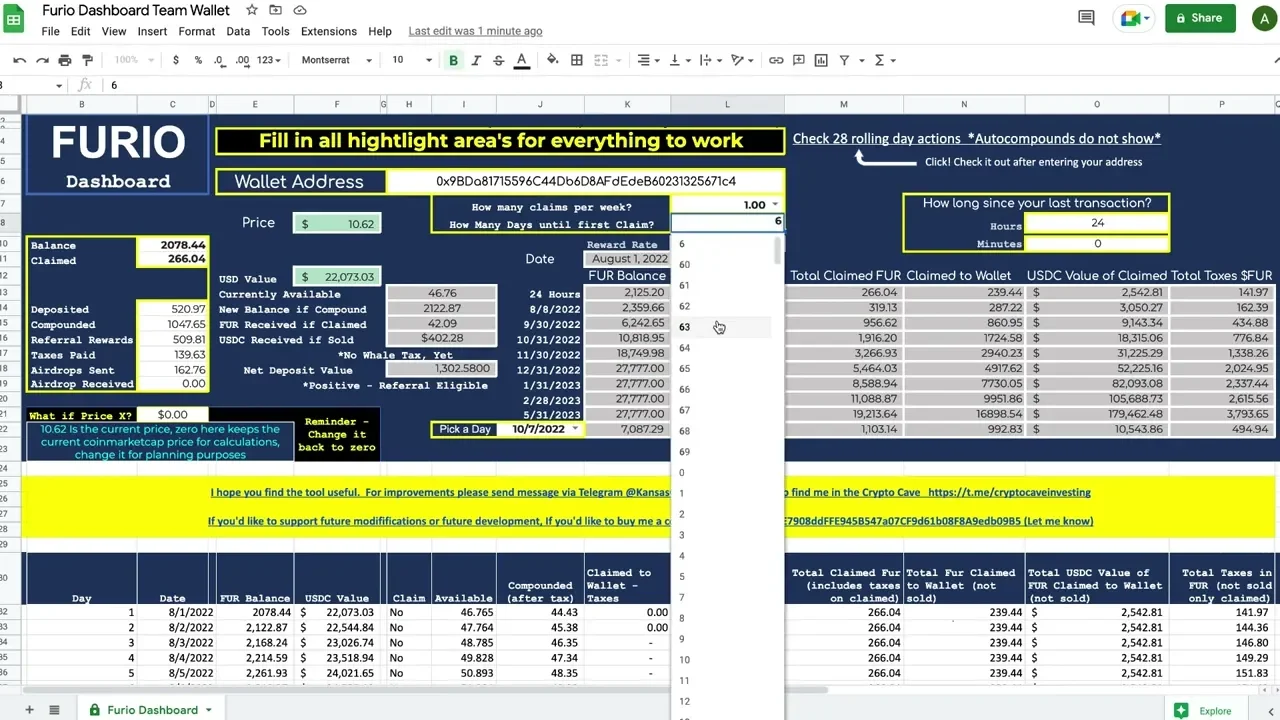
Task: Click the Print icon
Action: [65, 60]
